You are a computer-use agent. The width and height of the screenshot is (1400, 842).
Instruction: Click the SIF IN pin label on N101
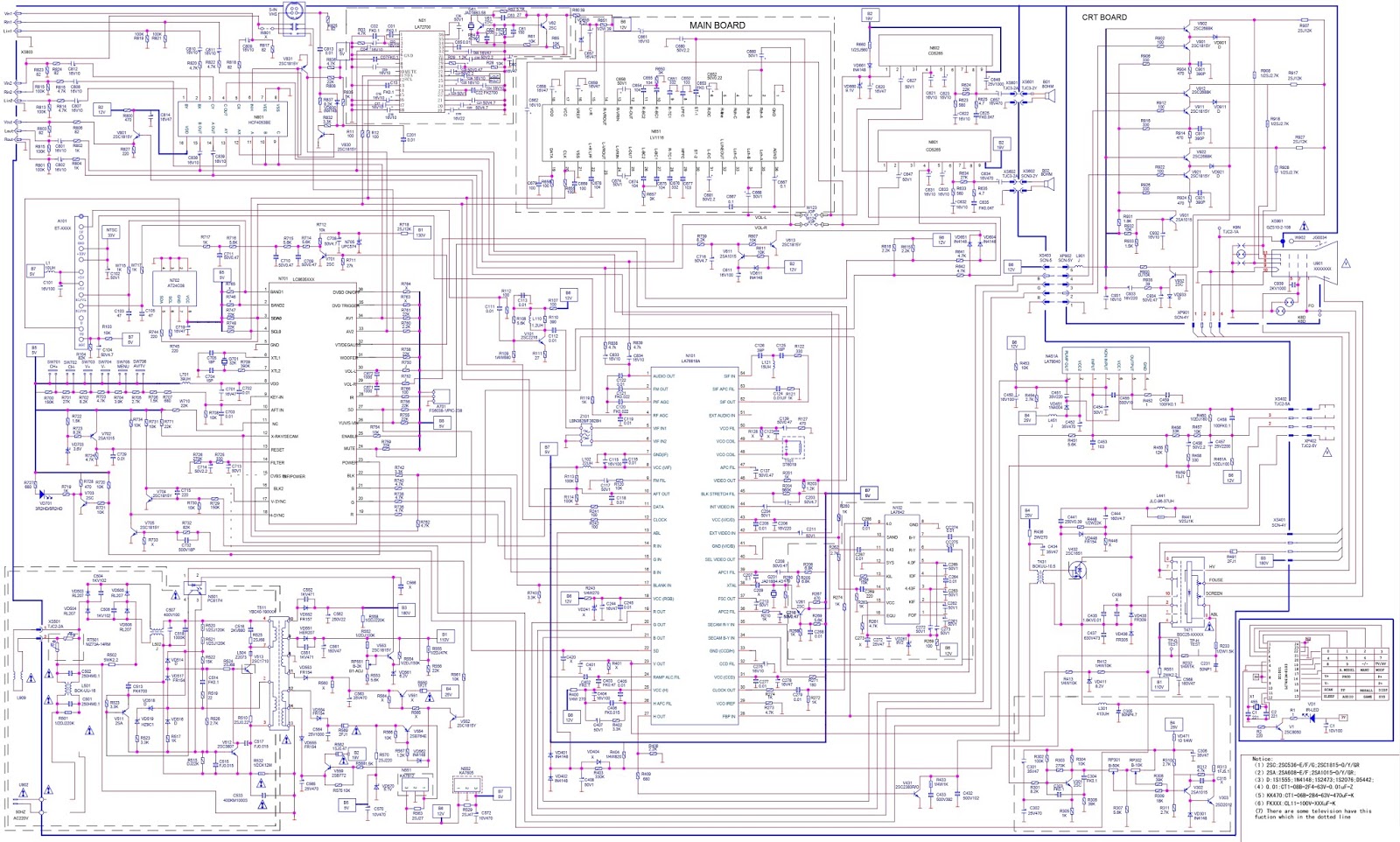[x=729, y=376]
